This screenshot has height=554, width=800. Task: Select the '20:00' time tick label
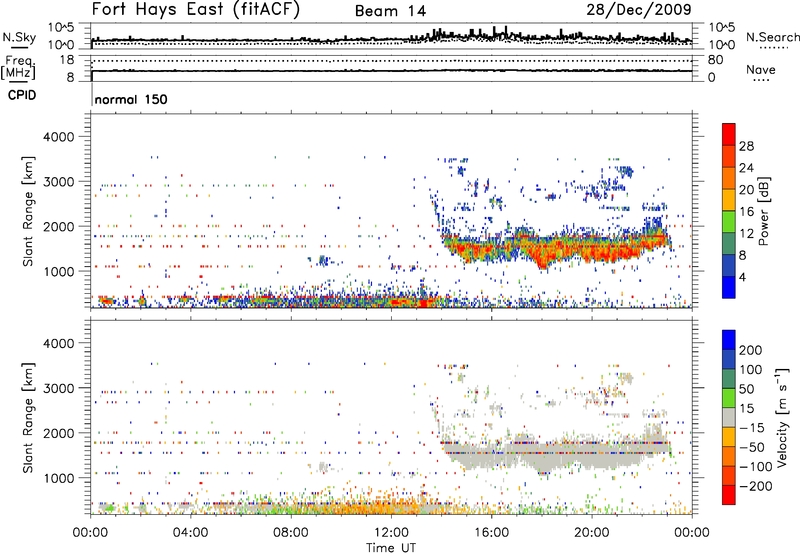coord(591,533)
